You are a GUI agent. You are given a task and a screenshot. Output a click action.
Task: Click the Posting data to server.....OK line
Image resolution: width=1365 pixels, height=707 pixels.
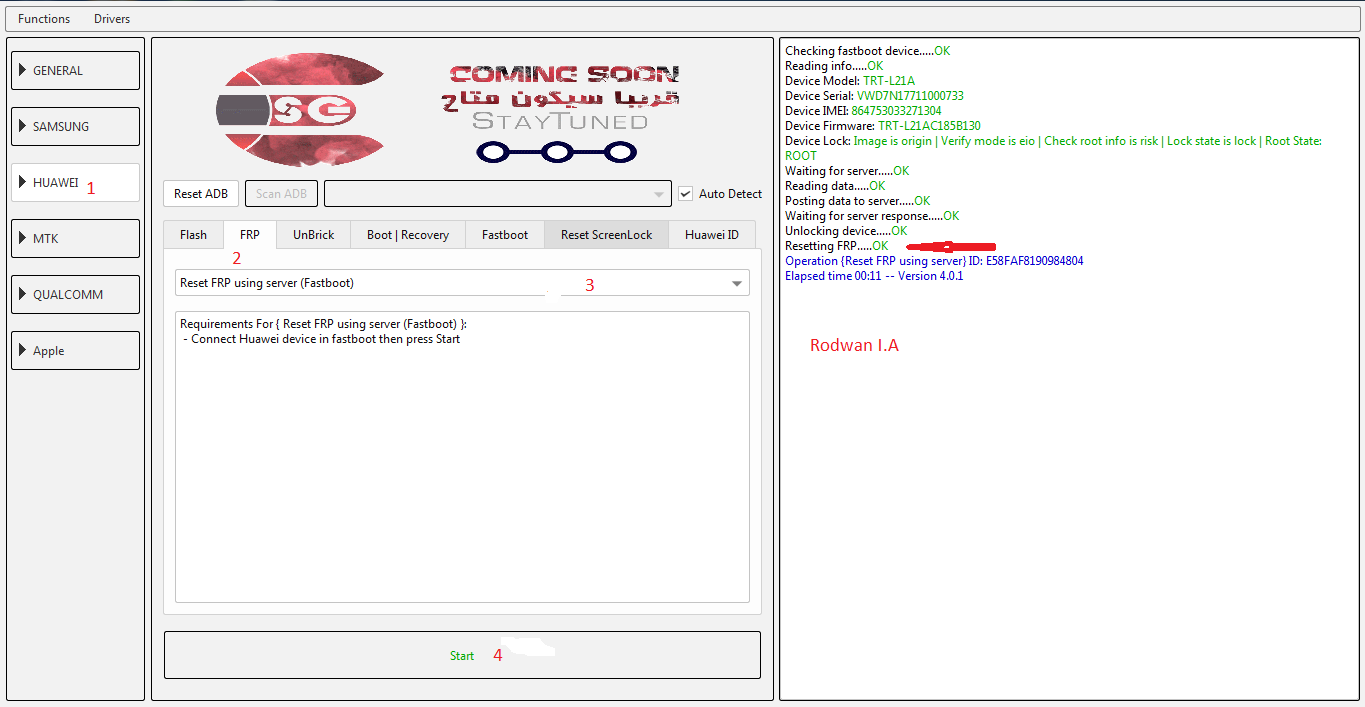click(857, 201)
